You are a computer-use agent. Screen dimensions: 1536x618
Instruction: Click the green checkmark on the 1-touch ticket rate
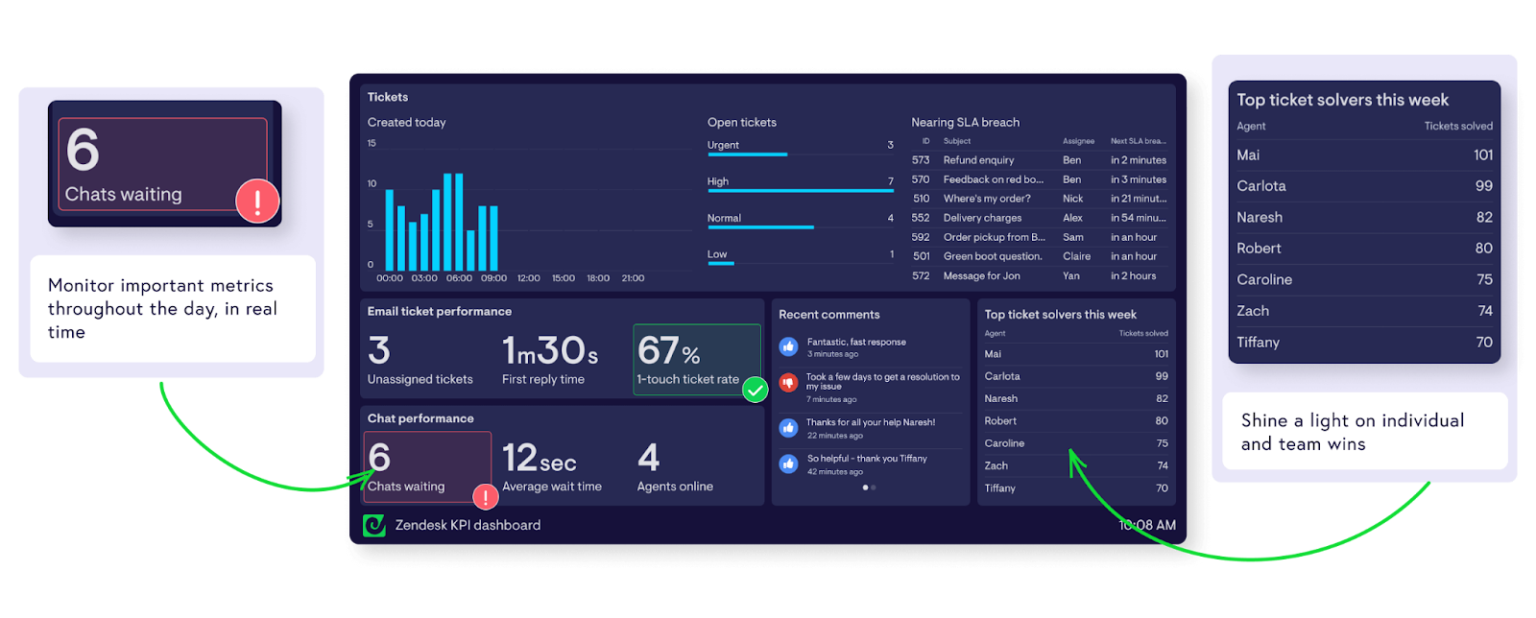coord(756,390)
